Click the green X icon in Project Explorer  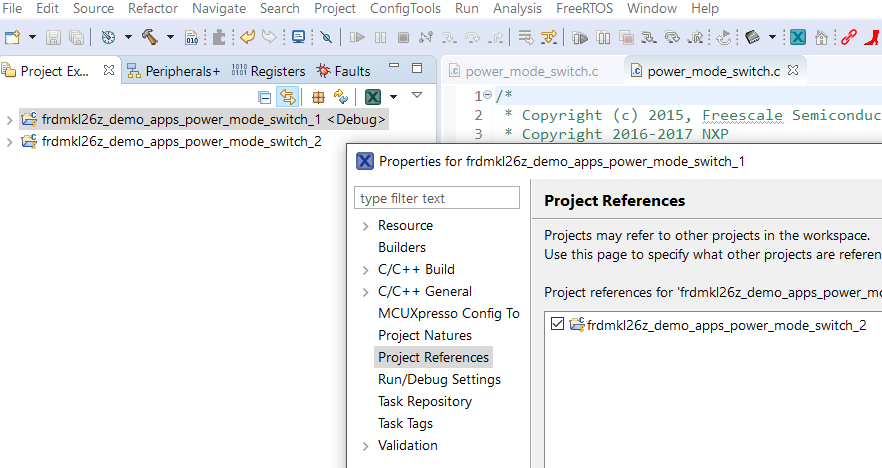pyautogui.click(x=373, y=97)
